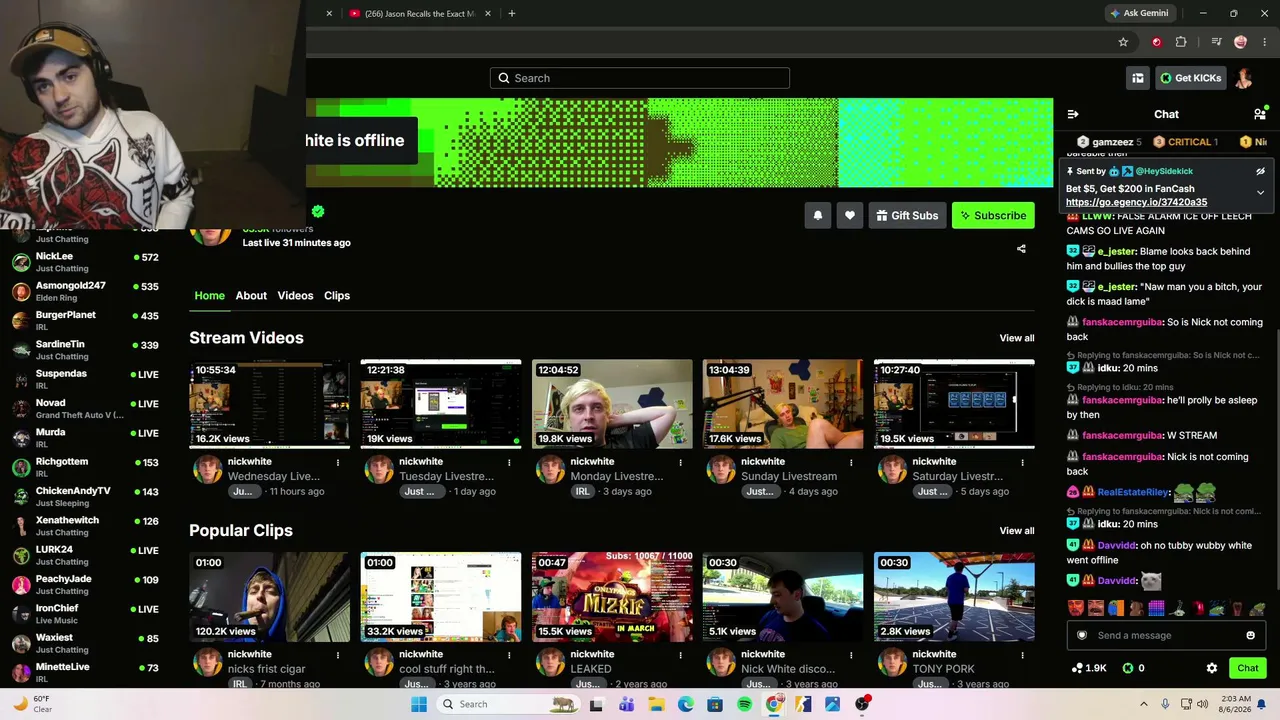The width and height of the screenshot is (1280, 720).
Task: Open Chrome three-dot menu
Action: click(x=1265, y=42)
